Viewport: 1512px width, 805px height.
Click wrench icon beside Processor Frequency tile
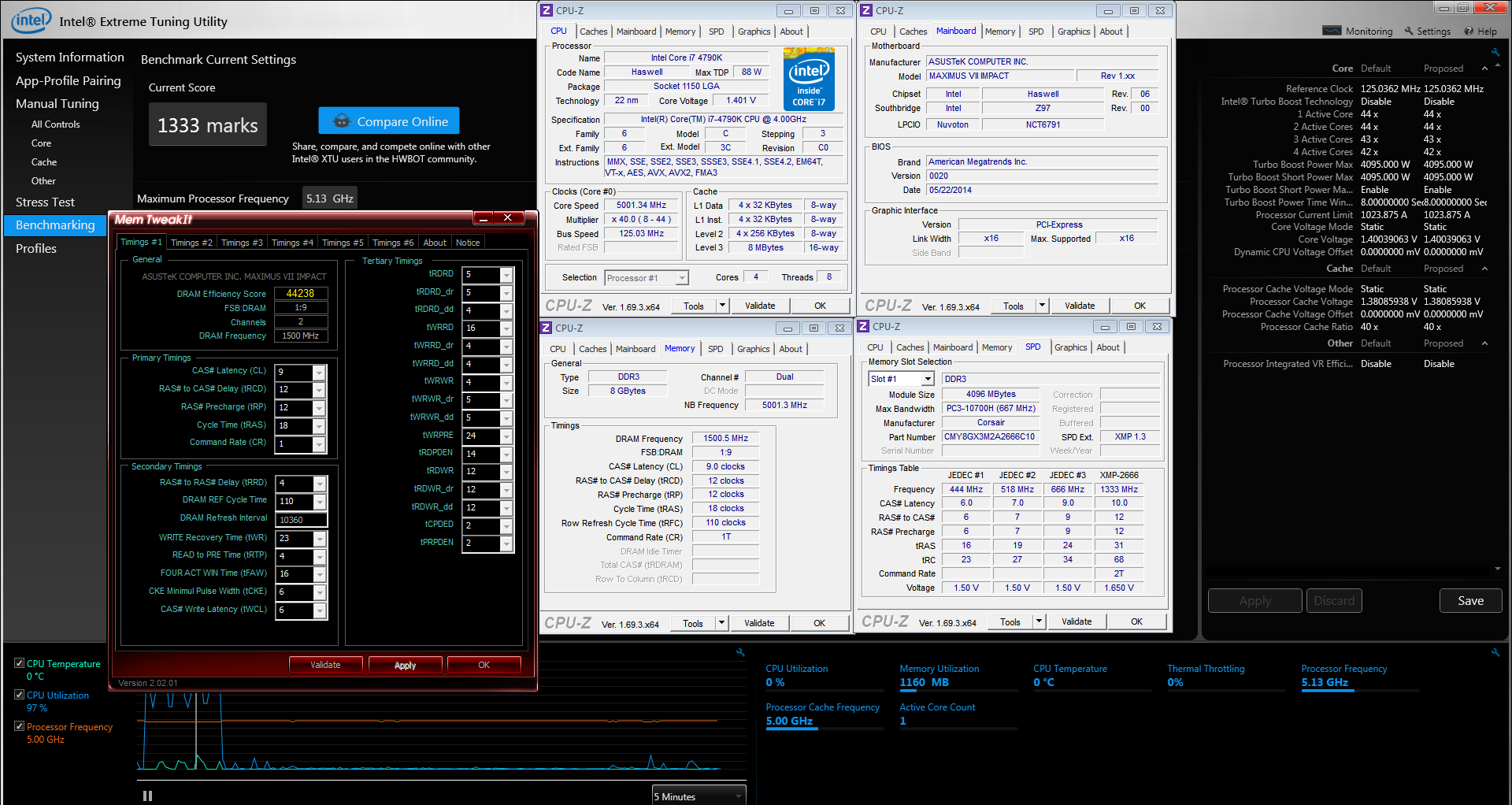click(x=1495, y=652)
